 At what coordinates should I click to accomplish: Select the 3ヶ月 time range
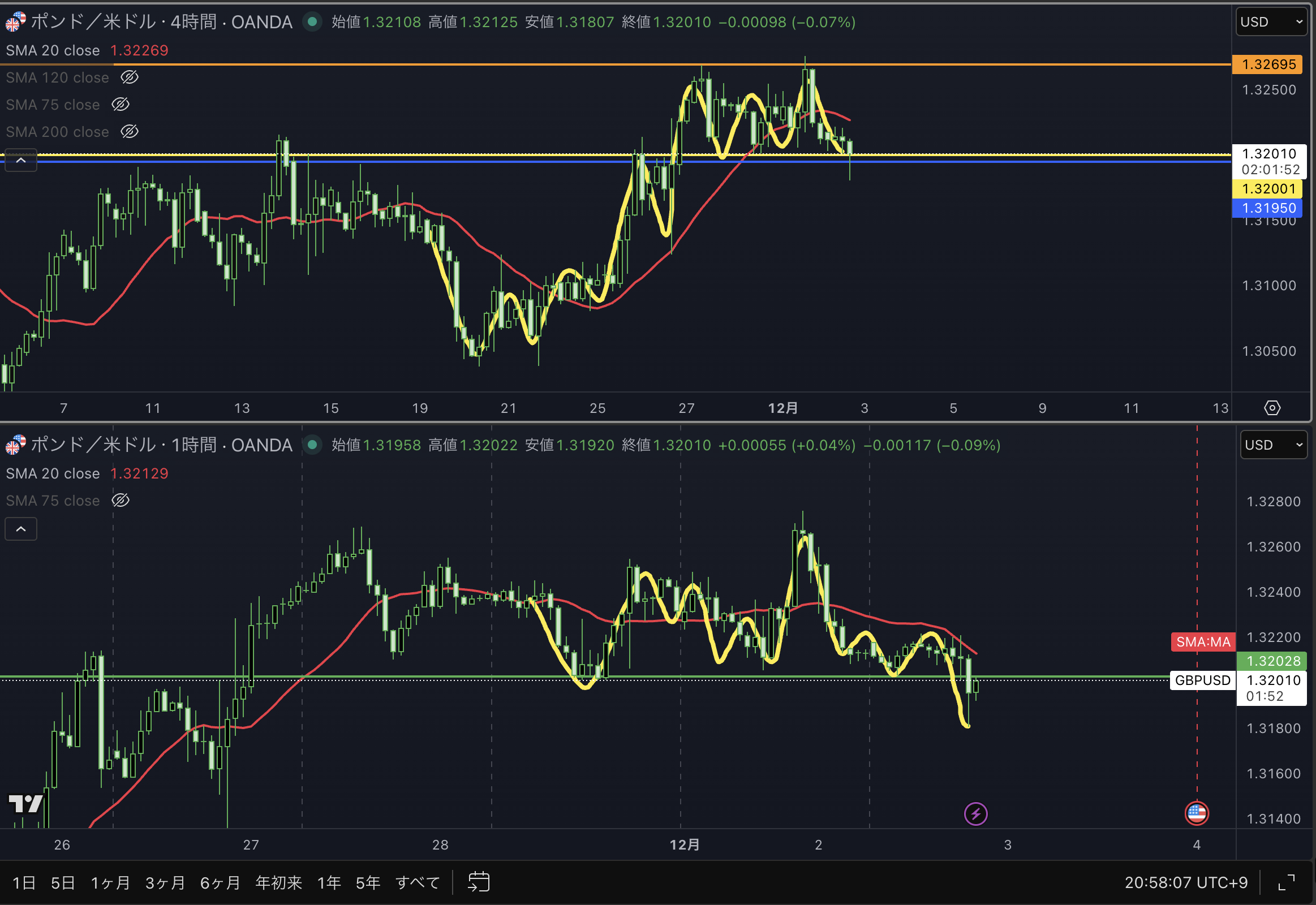pos(165,882)
